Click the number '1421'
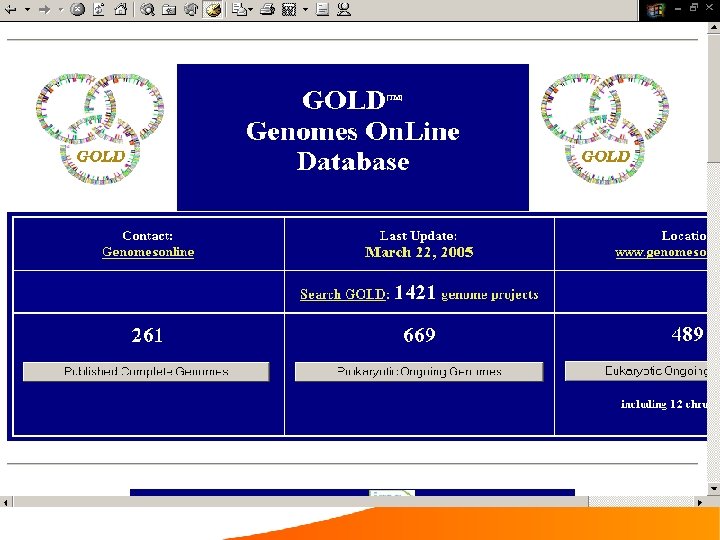 [x=415, y=292]
